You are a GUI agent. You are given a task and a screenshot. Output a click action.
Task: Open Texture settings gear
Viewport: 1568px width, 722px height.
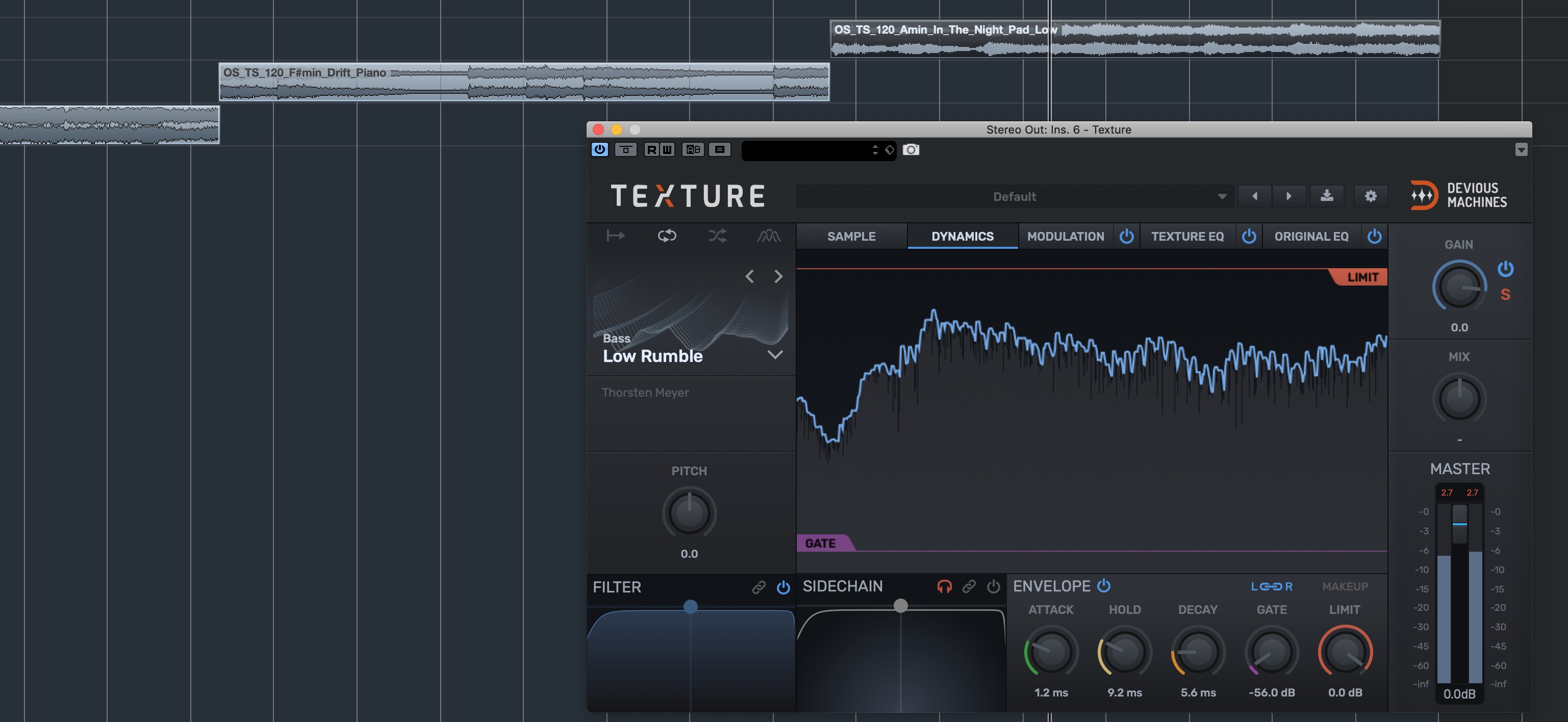coord(1371,196)
